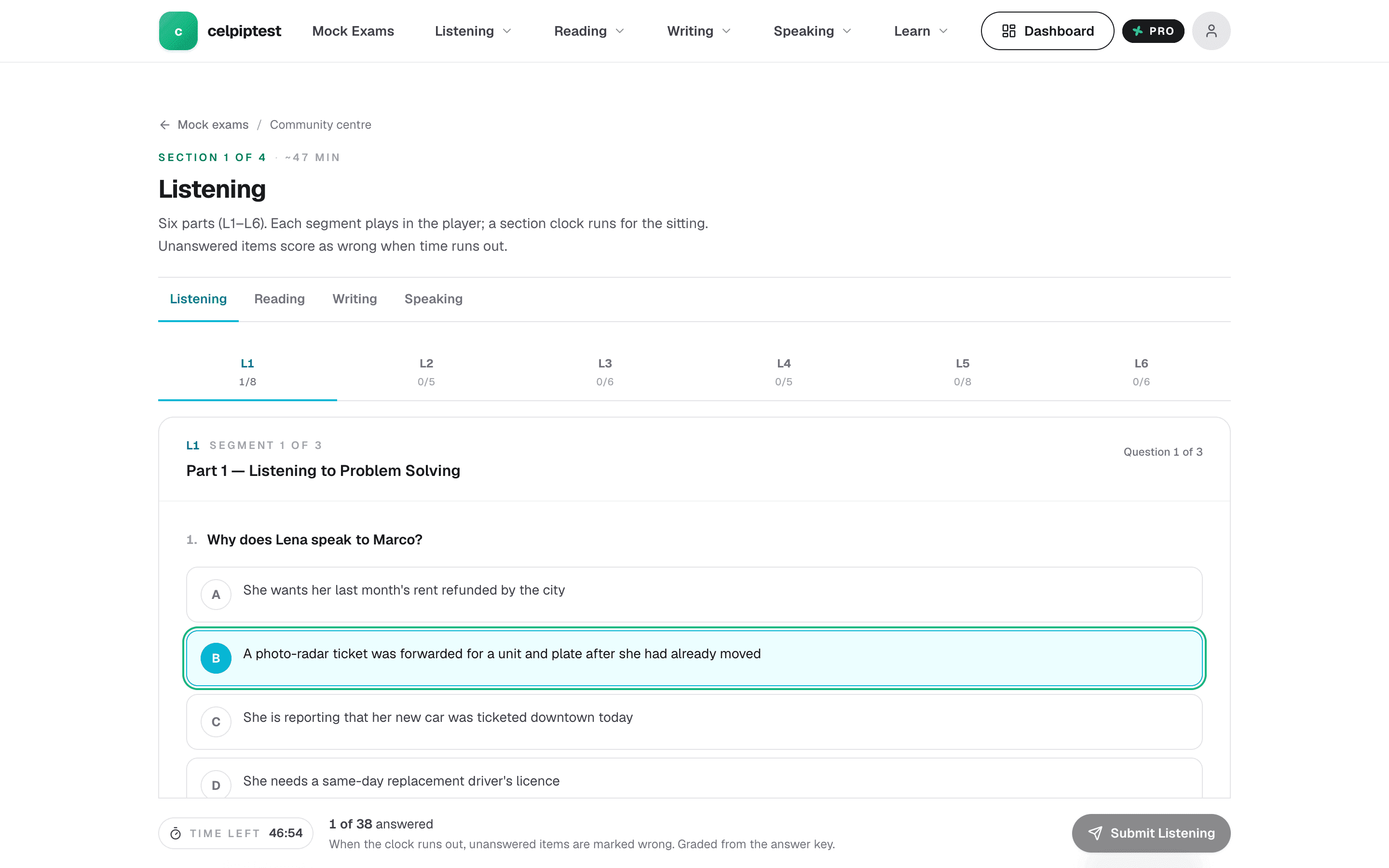The width and height of the screenshot is (1389, 868).
Task: Click Submit Listening button
Action: (1151, 833)
